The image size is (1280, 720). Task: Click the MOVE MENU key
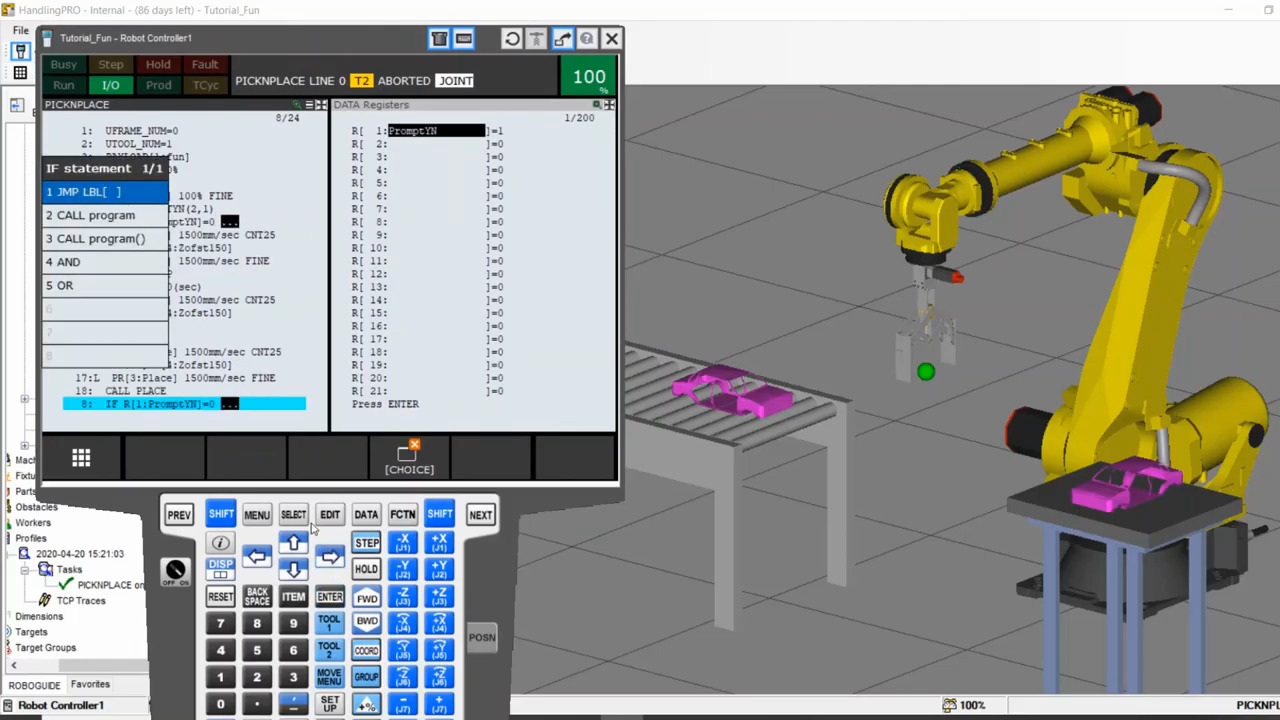click(329, 677)
